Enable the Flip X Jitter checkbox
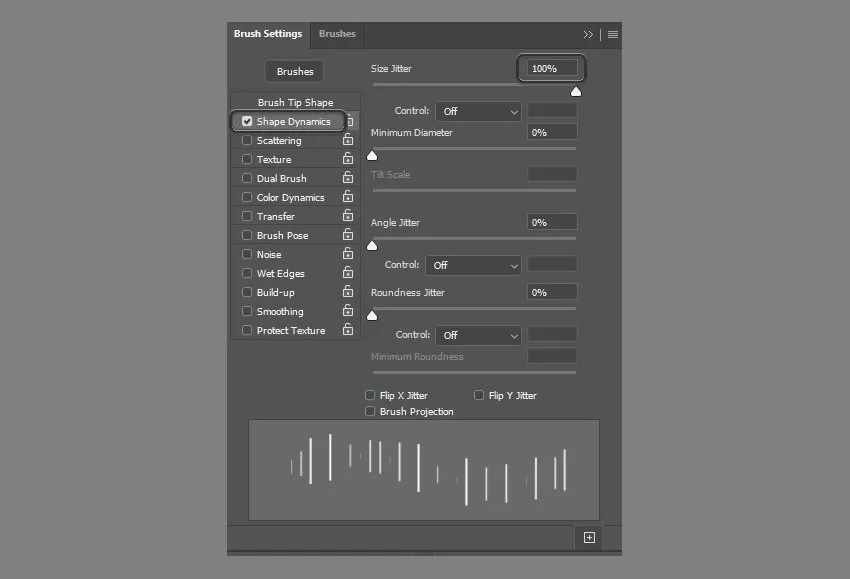The height and width of the screenshot is (579, 850). pyautogui.click(x=370, y=396)
